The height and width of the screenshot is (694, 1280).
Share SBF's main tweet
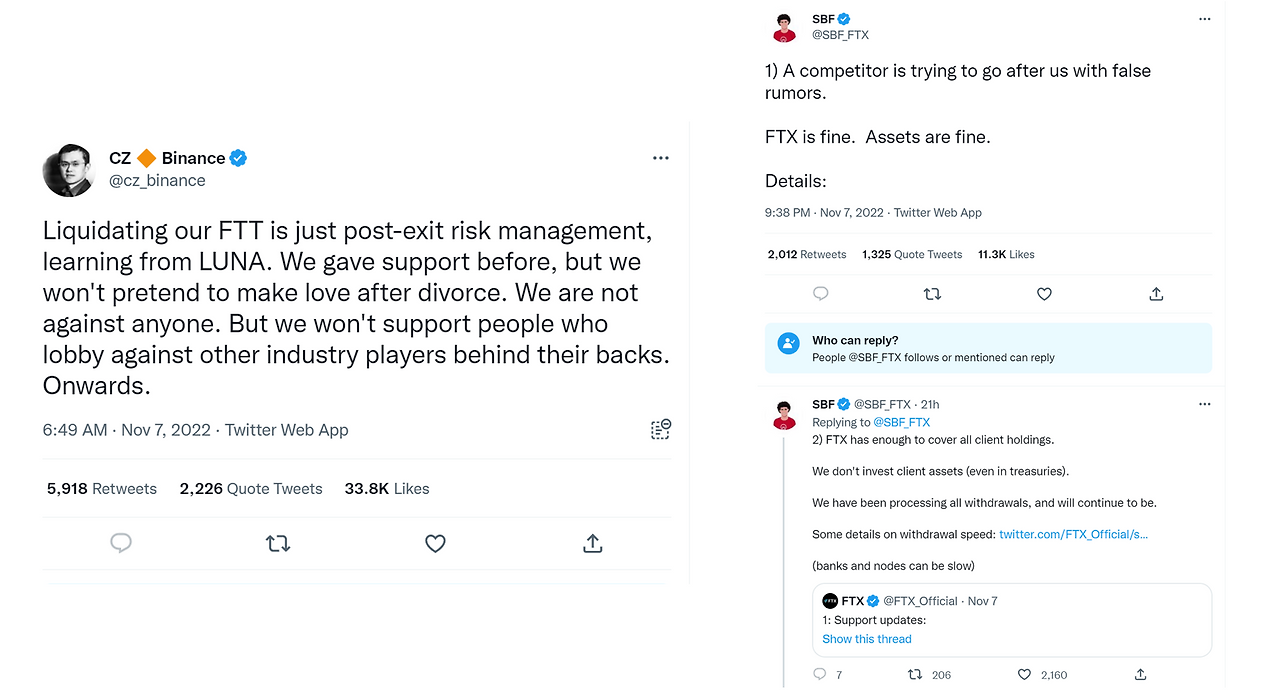pos(1156,294)
